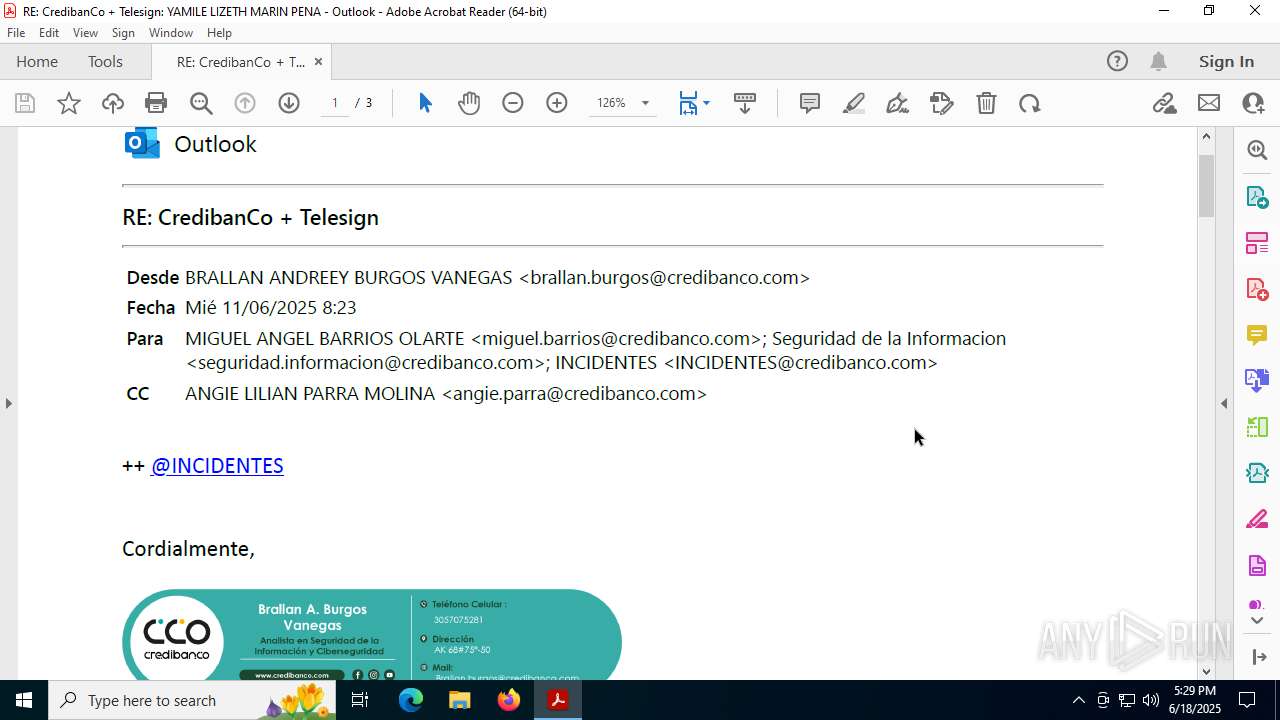The height and width of the screenshot is (720, 1280).
Task: Click the taskbar search box
Action: pos(192,700)
